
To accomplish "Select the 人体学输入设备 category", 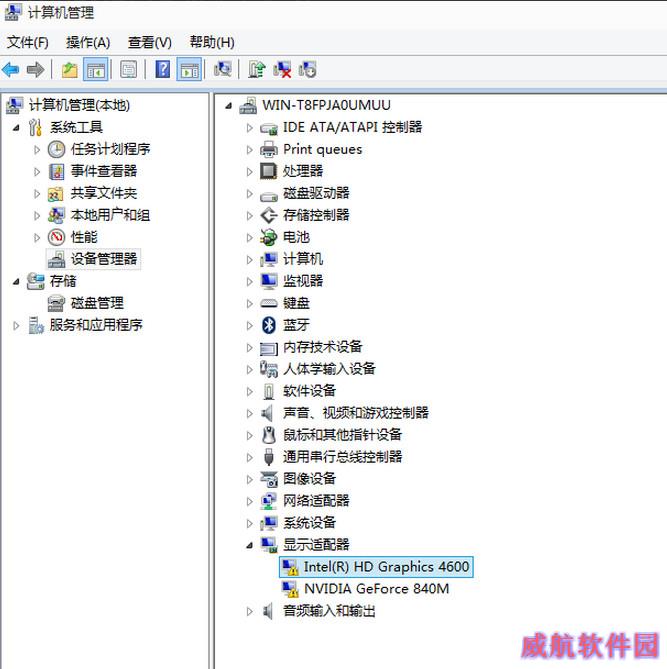I will point(329,369).
